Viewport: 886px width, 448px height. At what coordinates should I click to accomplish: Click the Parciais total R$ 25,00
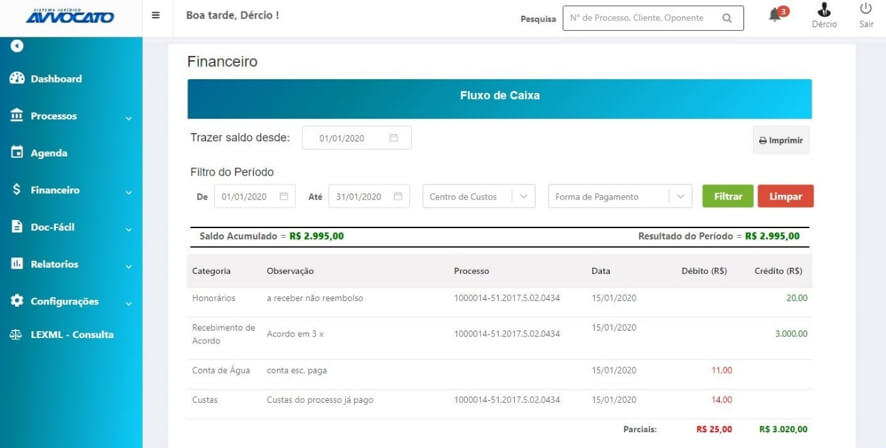(x=714, y=429)
